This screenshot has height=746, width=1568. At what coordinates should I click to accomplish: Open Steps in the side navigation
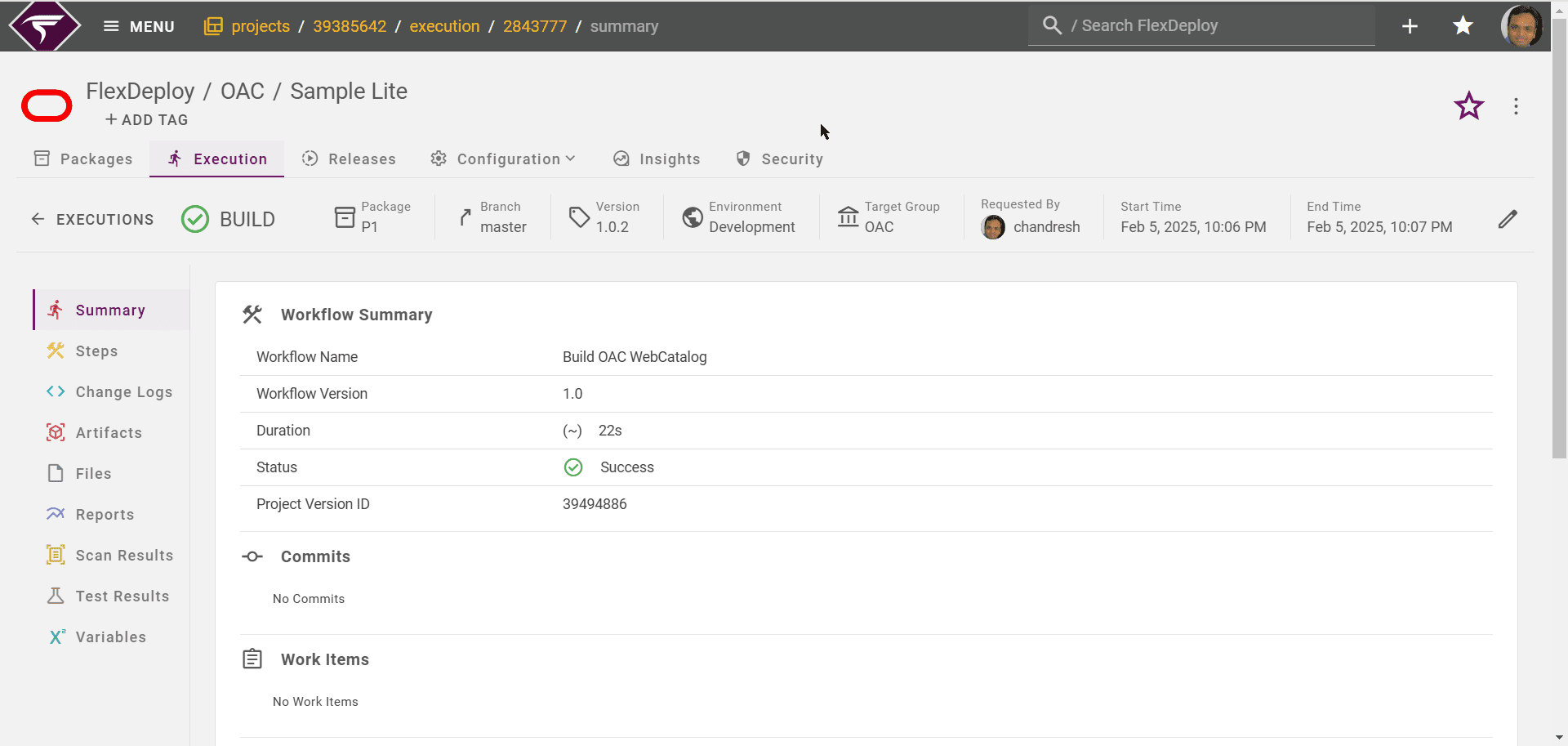[x=111, y=351]
